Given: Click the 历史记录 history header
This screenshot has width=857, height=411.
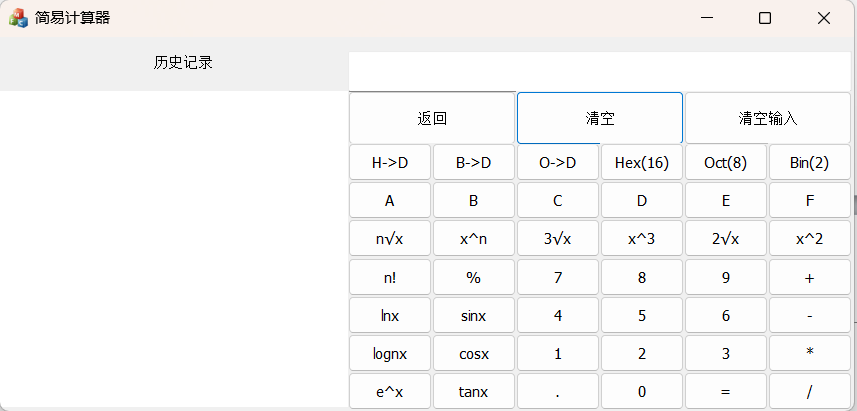Looking at the screenshot, I should pos(183,63).
